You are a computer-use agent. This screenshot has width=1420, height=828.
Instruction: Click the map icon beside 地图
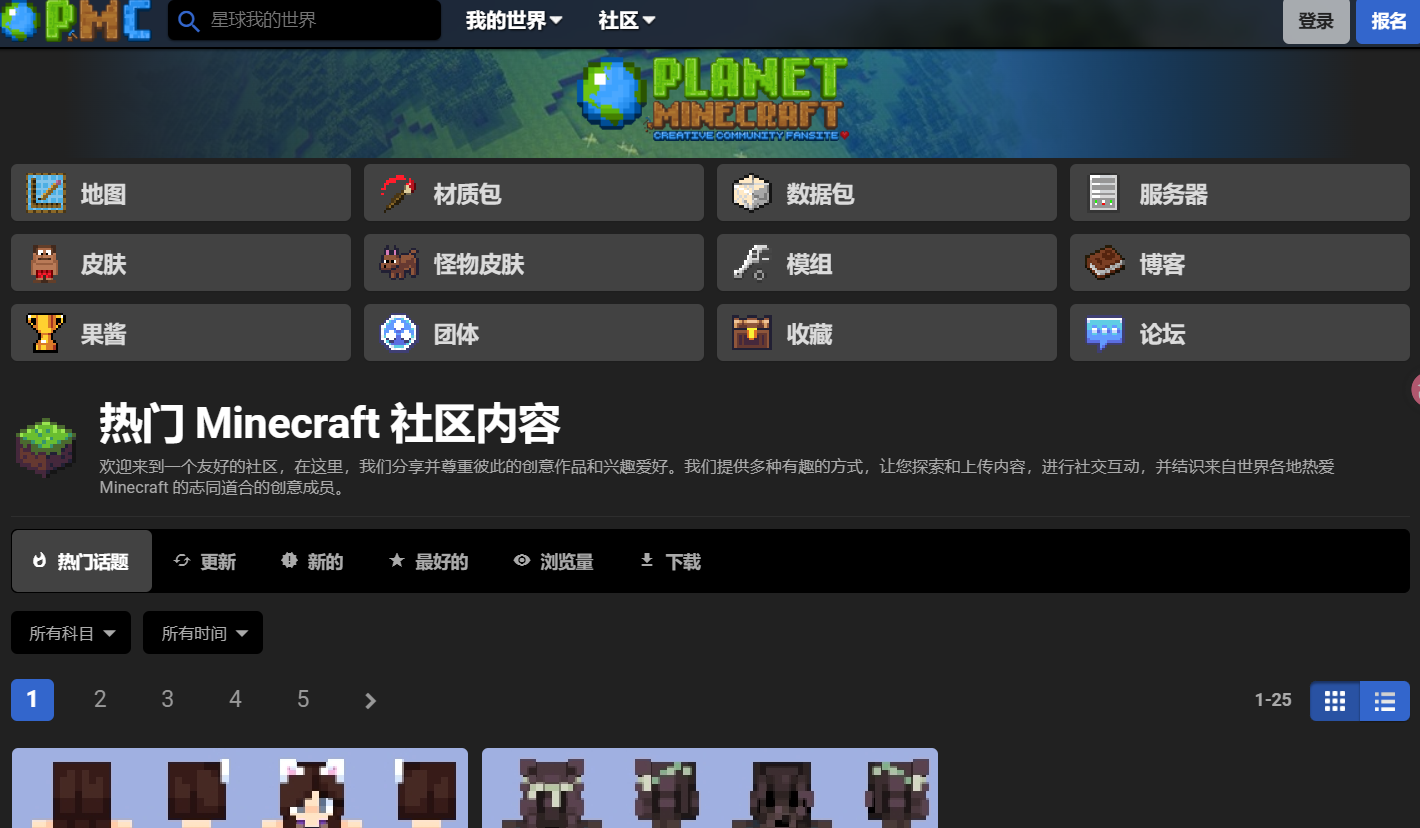(x=45, y=193)
